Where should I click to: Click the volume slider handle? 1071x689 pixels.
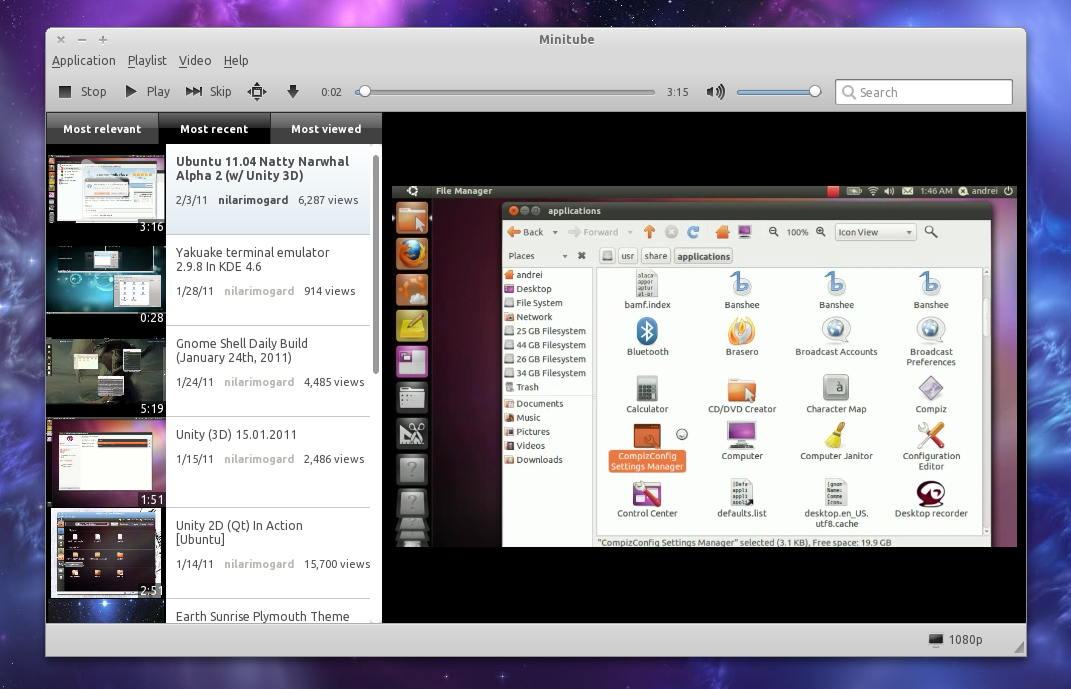coord(815,92)
